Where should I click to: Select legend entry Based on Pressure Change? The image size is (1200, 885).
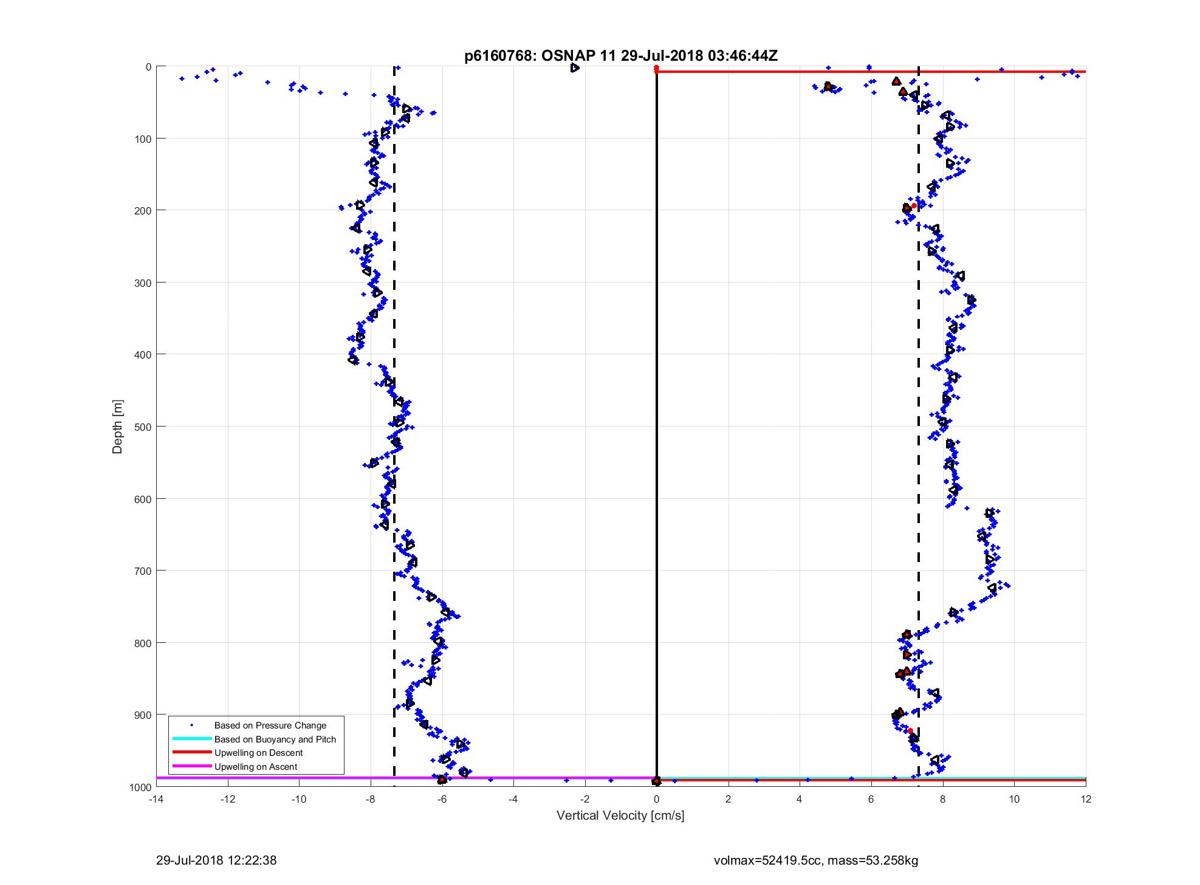pos(270,725)
